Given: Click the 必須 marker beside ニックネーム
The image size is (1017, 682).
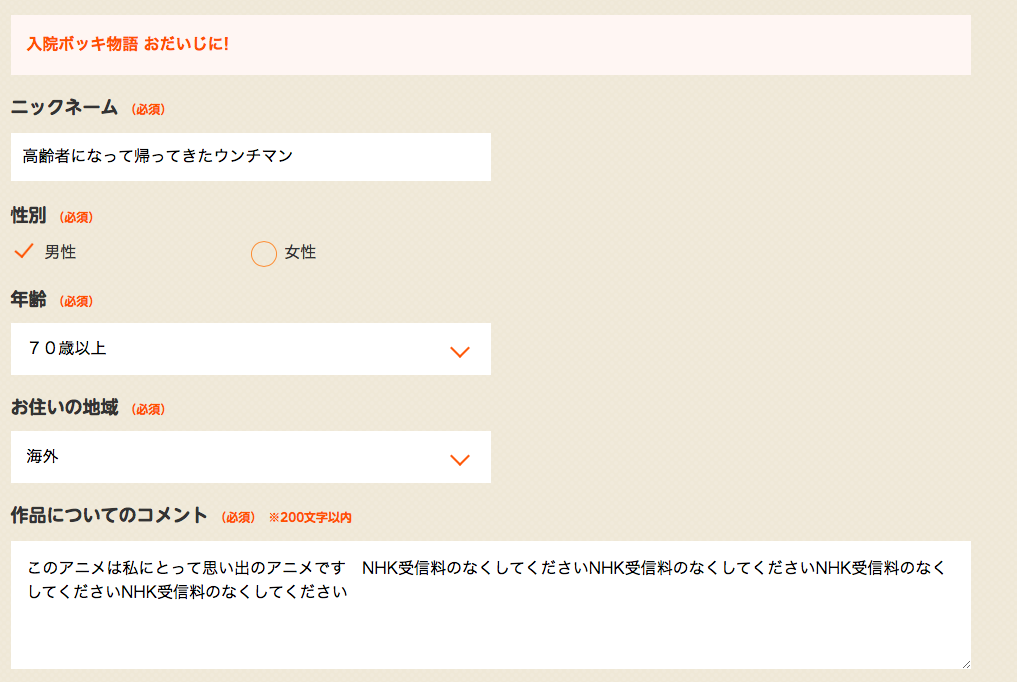Looking at the screenshot, I should [148, 109].
